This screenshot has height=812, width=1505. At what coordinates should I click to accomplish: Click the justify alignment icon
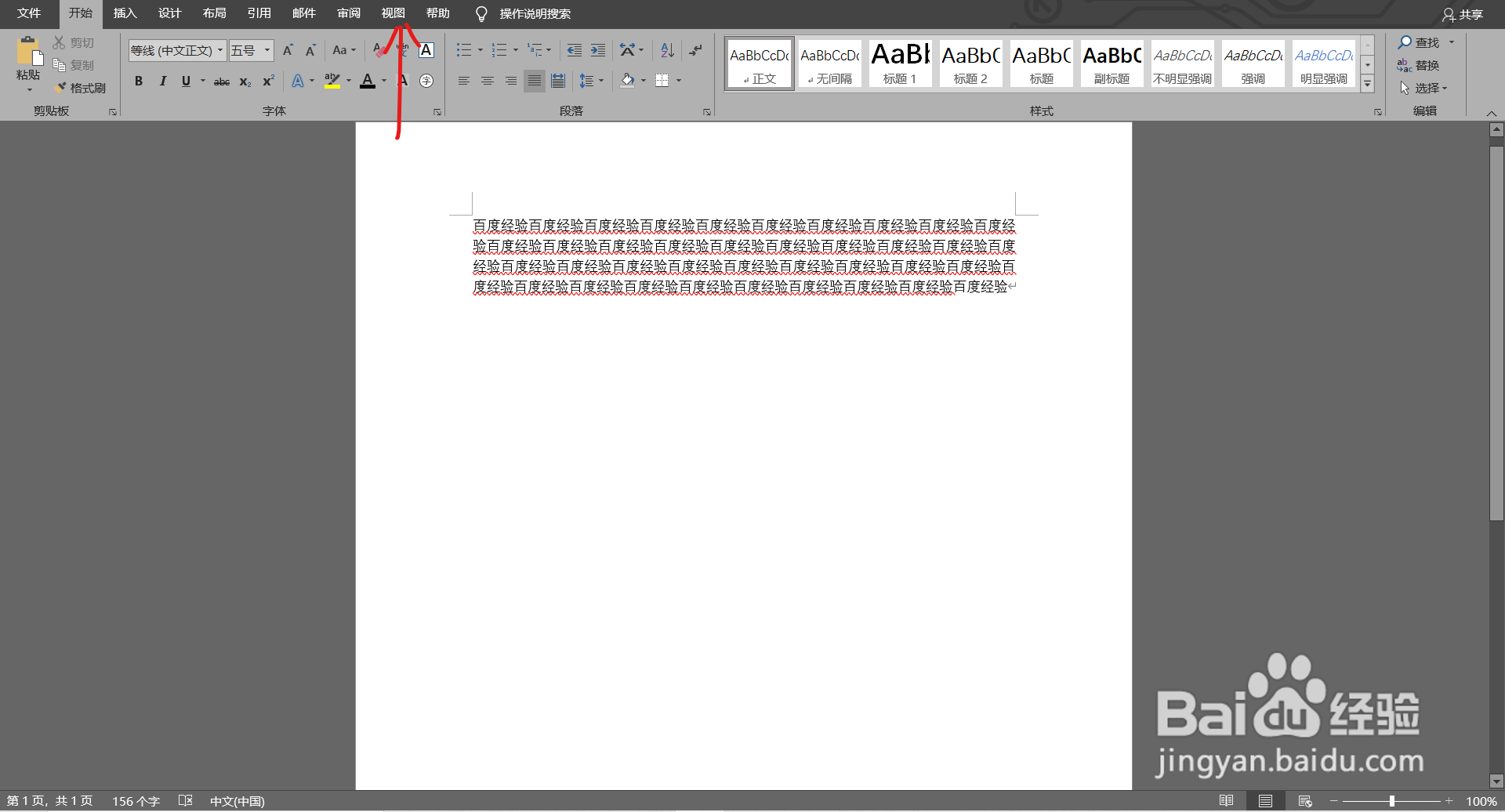point(535,81)
